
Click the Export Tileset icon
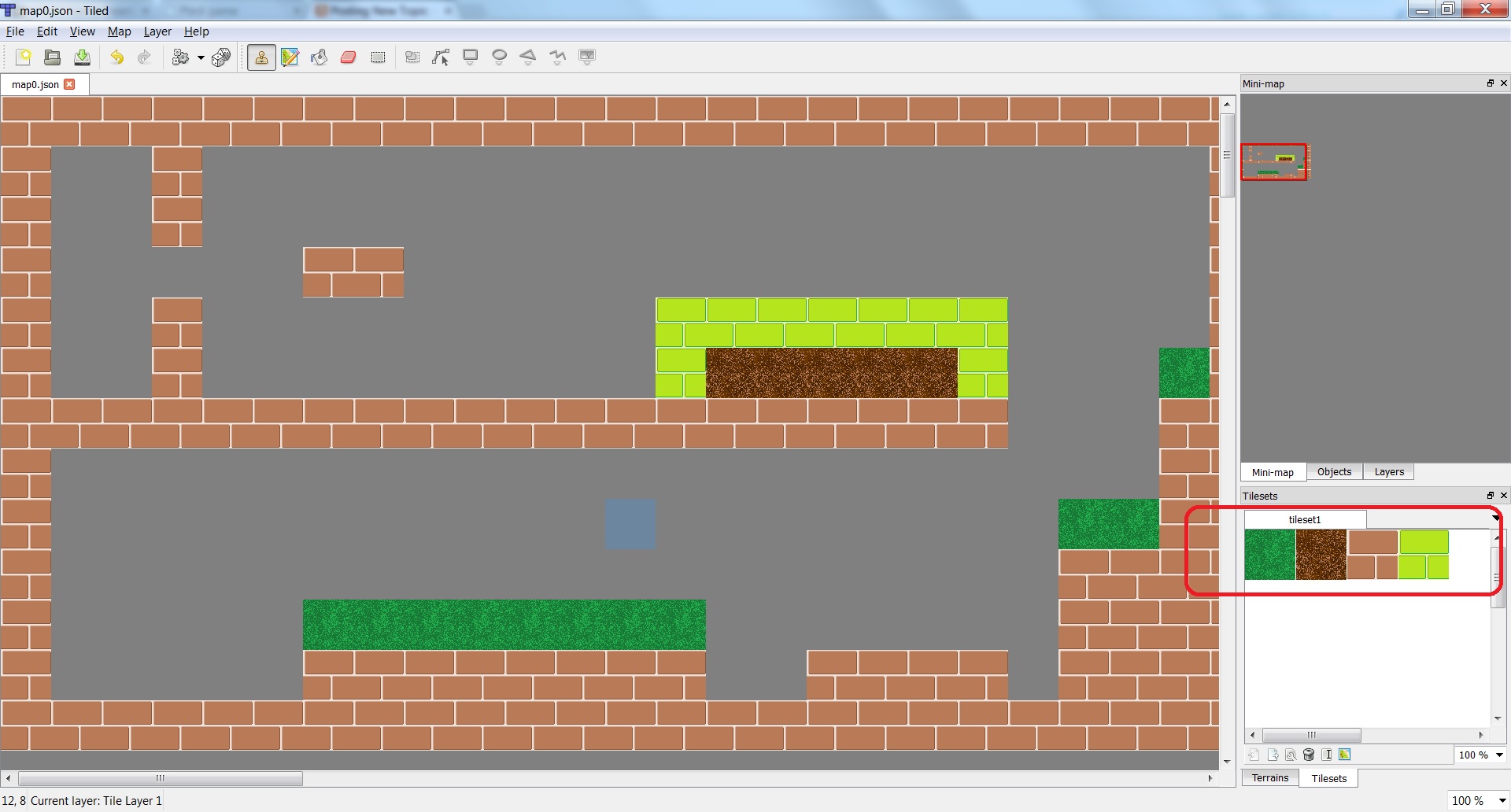tap(1273, 755)
